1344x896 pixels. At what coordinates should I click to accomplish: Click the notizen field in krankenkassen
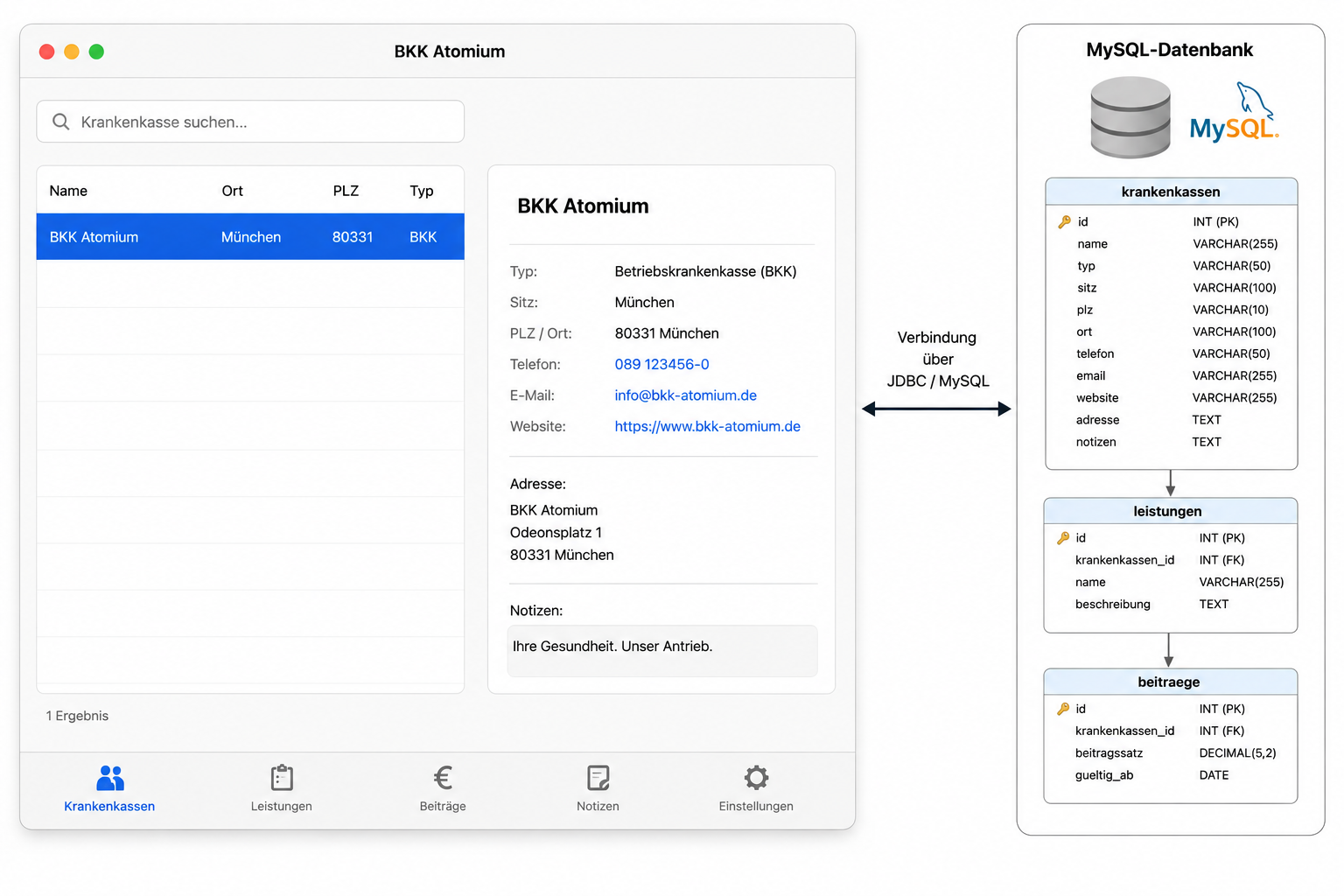pyautogui.click(x=1095, y=442)
